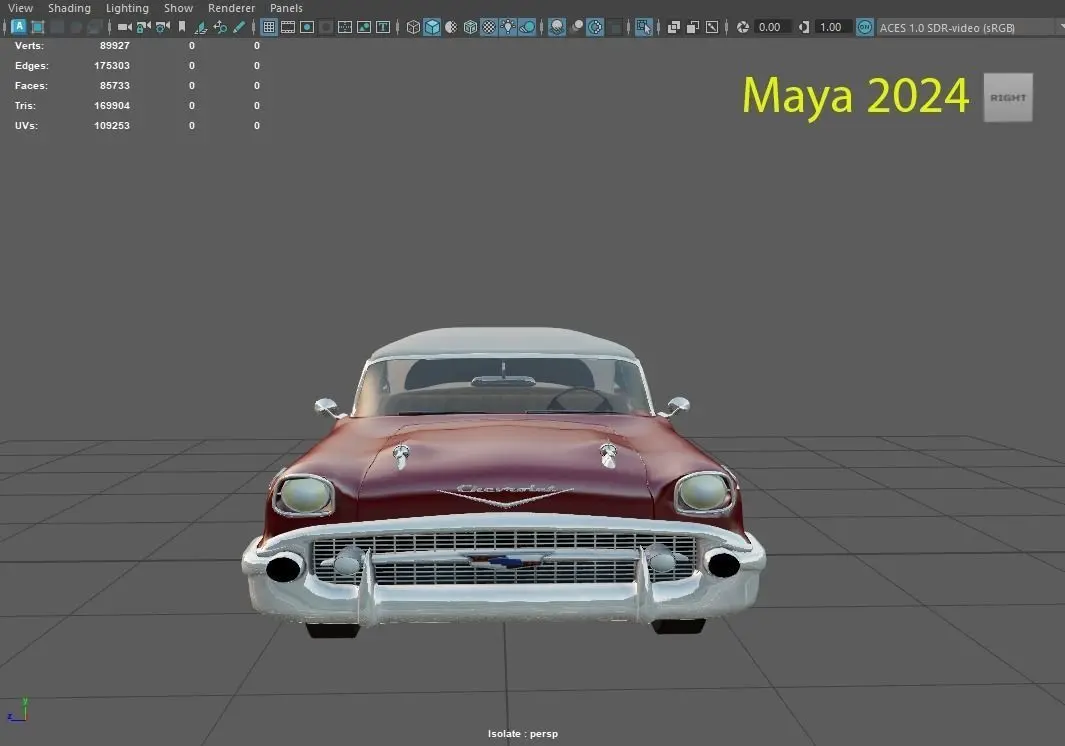Open the ACES 1.0 SDR-video (sRGB) dropdown
This screenshot has height=746, width=1065.
(x=970, y=27)
